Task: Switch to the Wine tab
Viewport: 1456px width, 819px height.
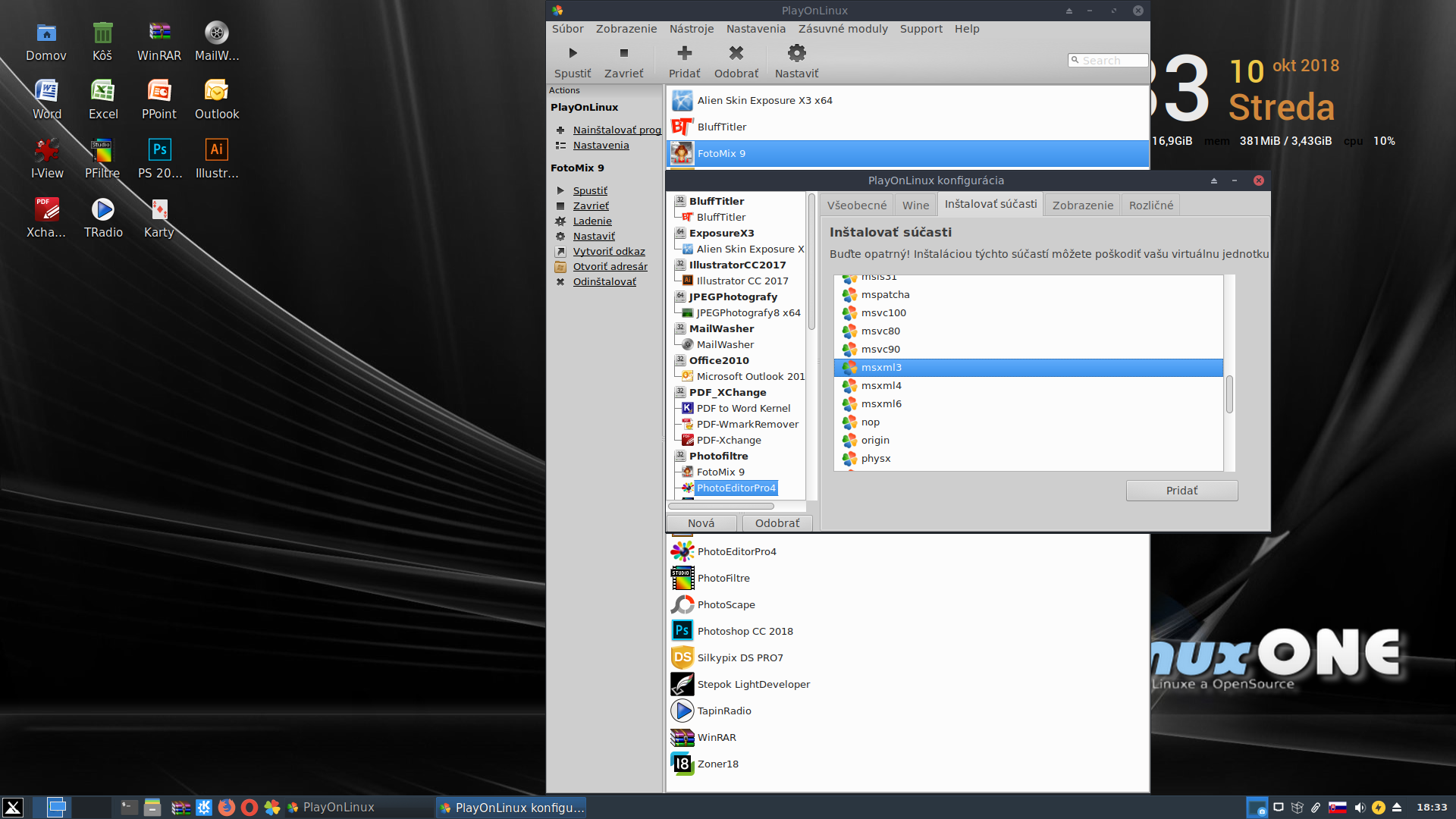Action: point(915,206)
